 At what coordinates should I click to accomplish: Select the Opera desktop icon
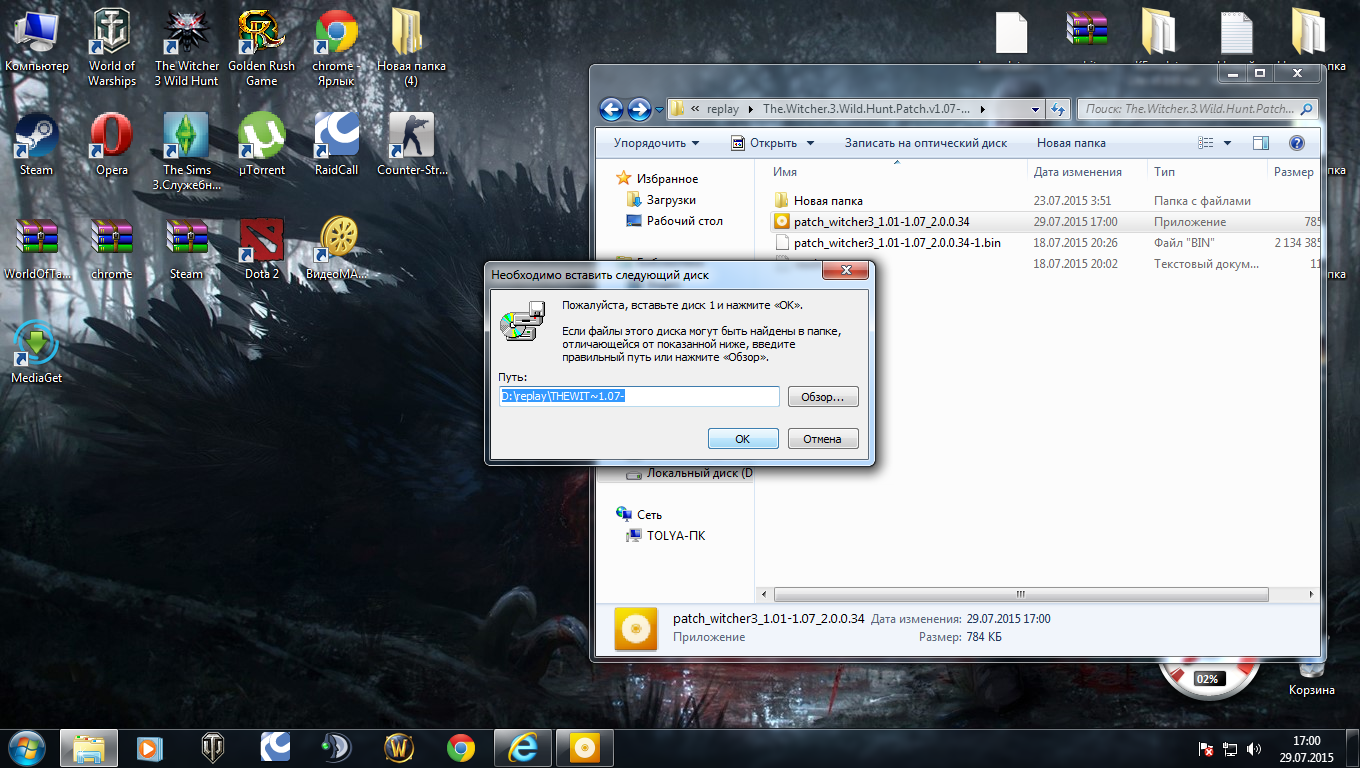click(112, 144)
